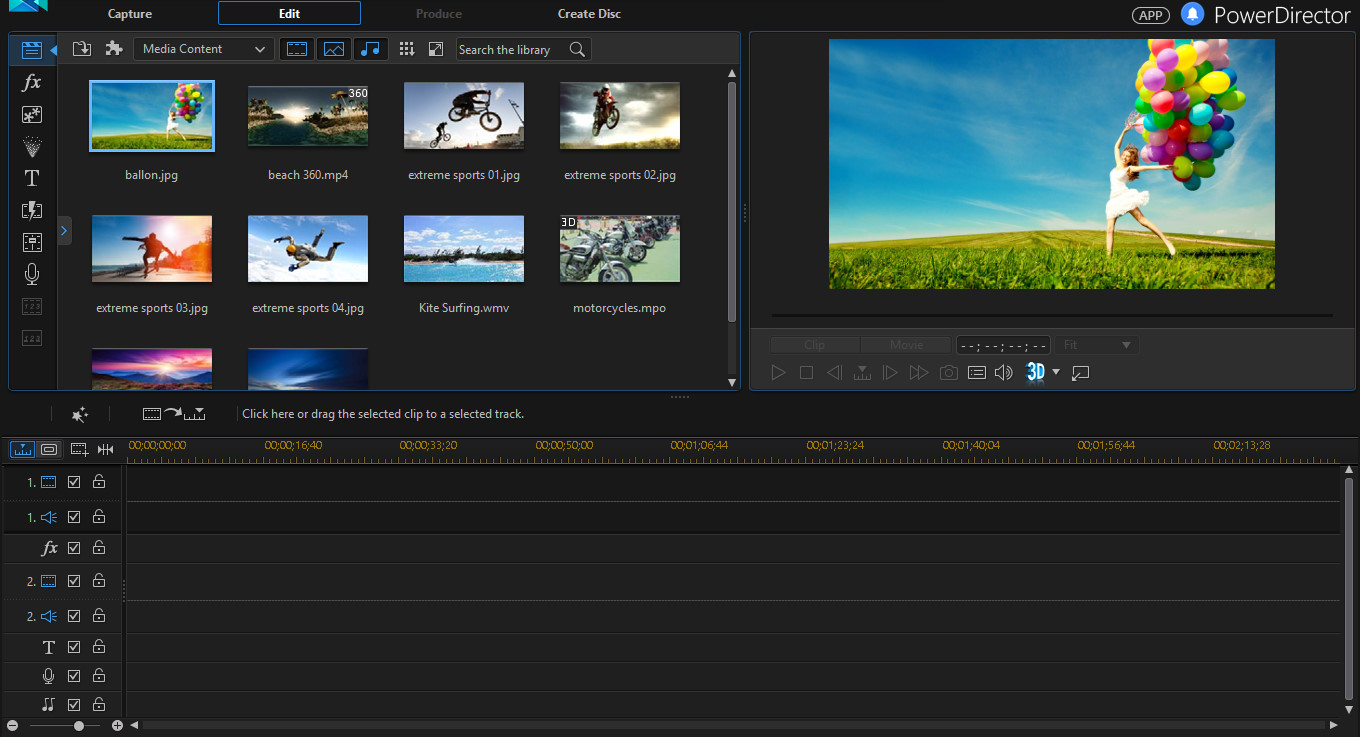Uncheck video track 2 enable checkbox

tap(74, 581)
